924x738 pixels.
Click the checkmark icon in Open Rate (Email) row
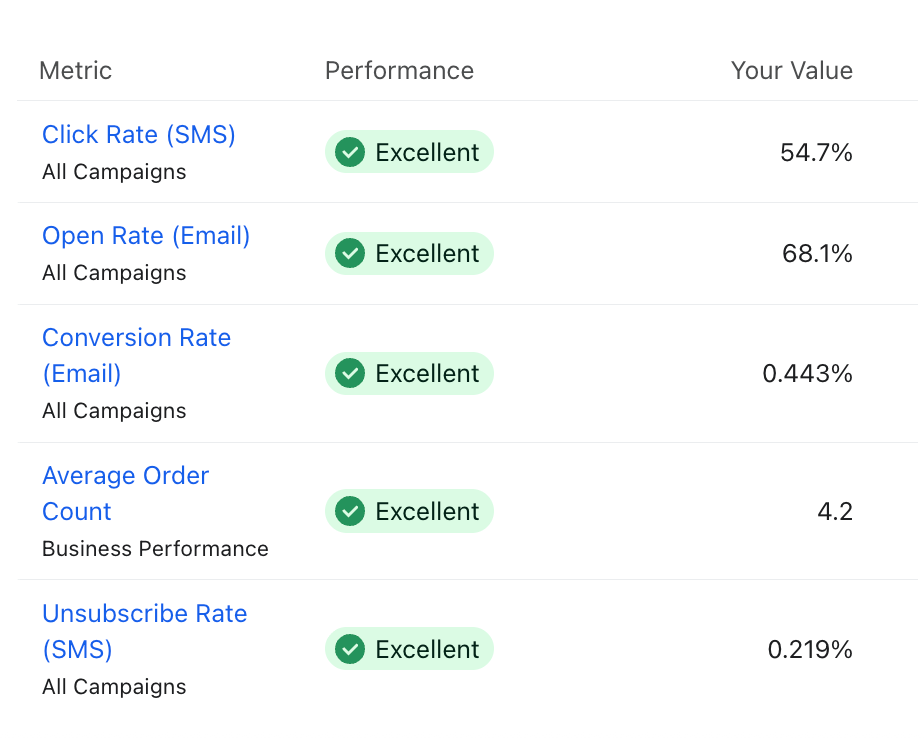click(349, 254)
